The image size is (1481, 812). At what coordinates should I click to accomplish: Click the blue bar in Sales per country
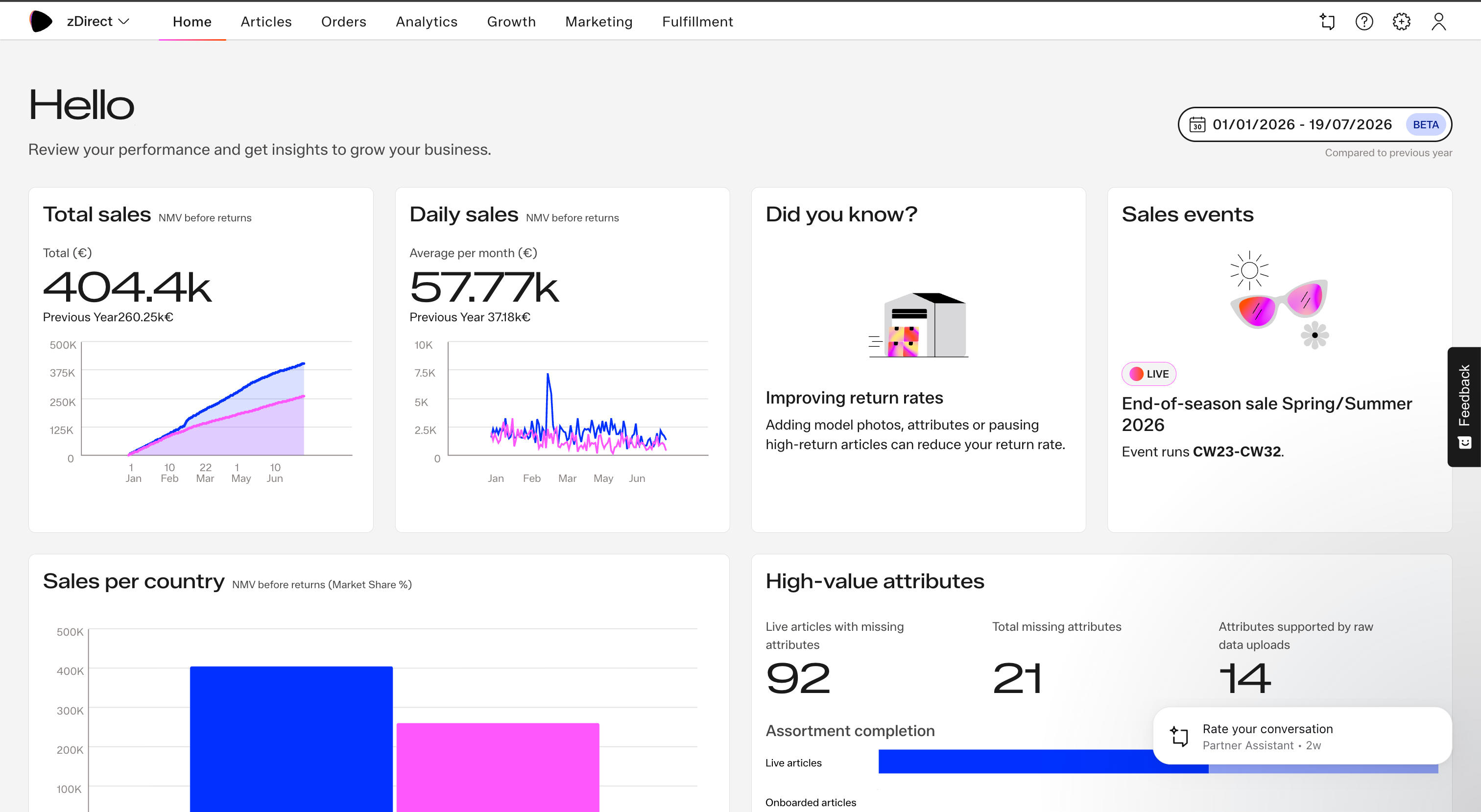pyautogui.click(x=291, y=739)
